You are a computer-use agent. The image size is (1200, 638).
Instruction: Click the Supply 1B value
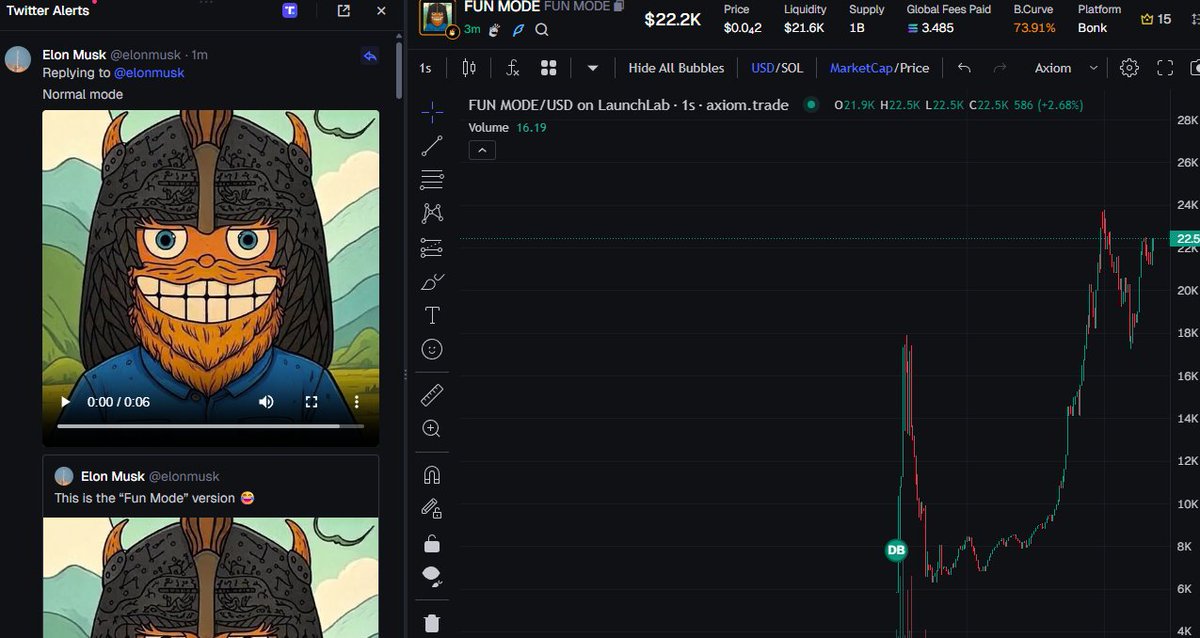click(x=857, y=28)
